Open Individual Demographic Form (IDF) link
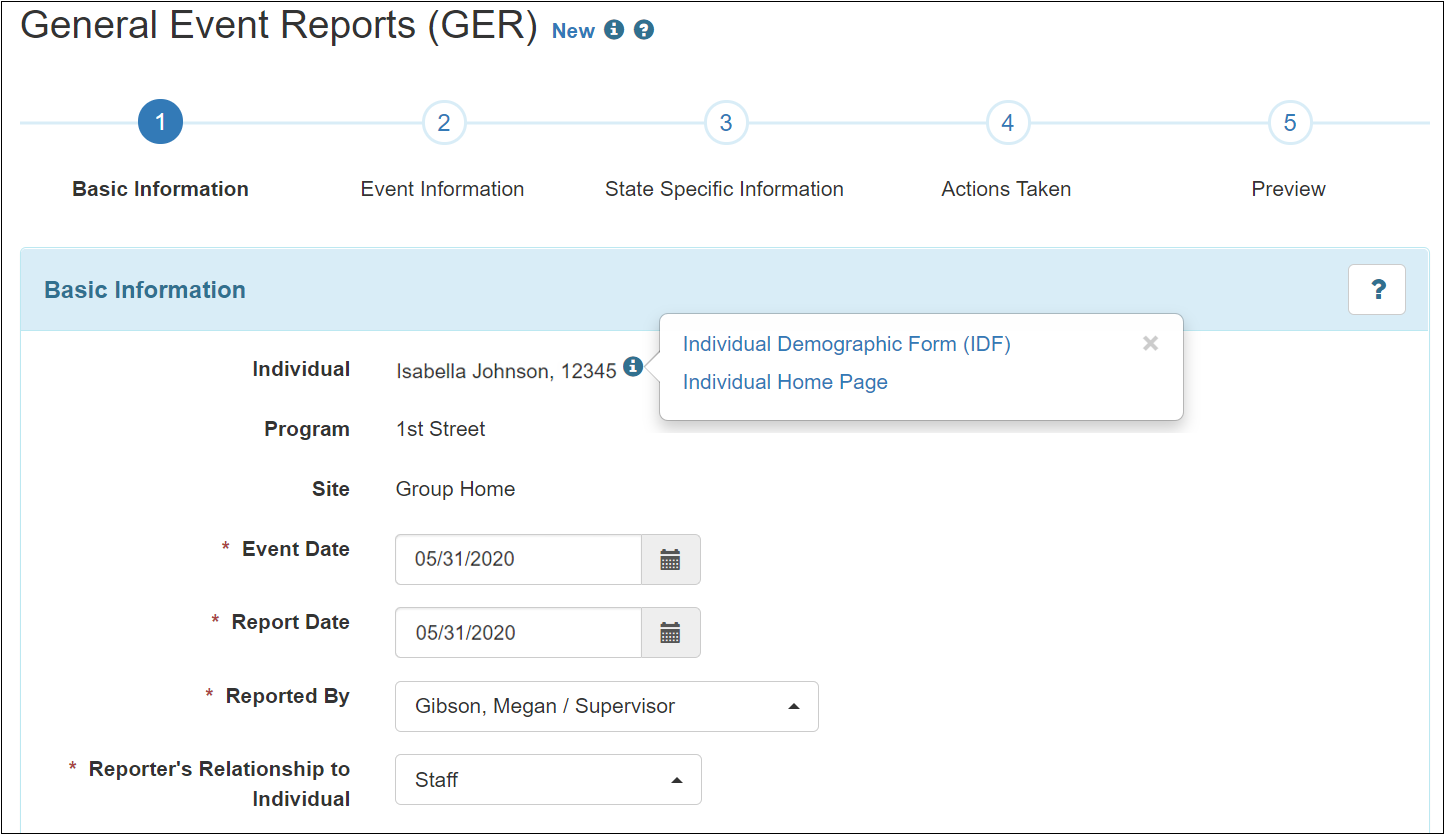Screen dimensions: 1445x835 [847, 344]
